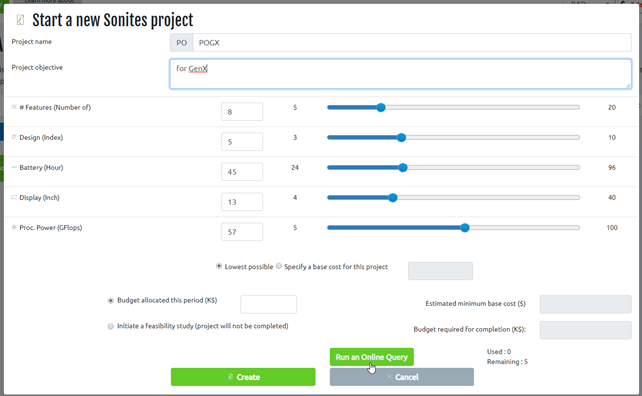Click the Estimated minimum base cost field
The width and height of the screenshot is (642, 396).
click(x=585, y=304)
